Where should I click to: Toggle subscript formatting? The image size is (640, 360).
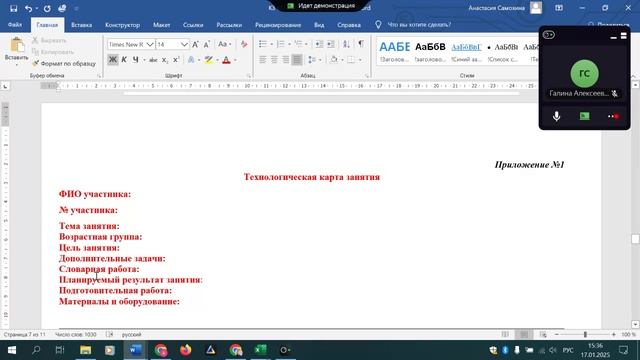click(x=164, y=60)
